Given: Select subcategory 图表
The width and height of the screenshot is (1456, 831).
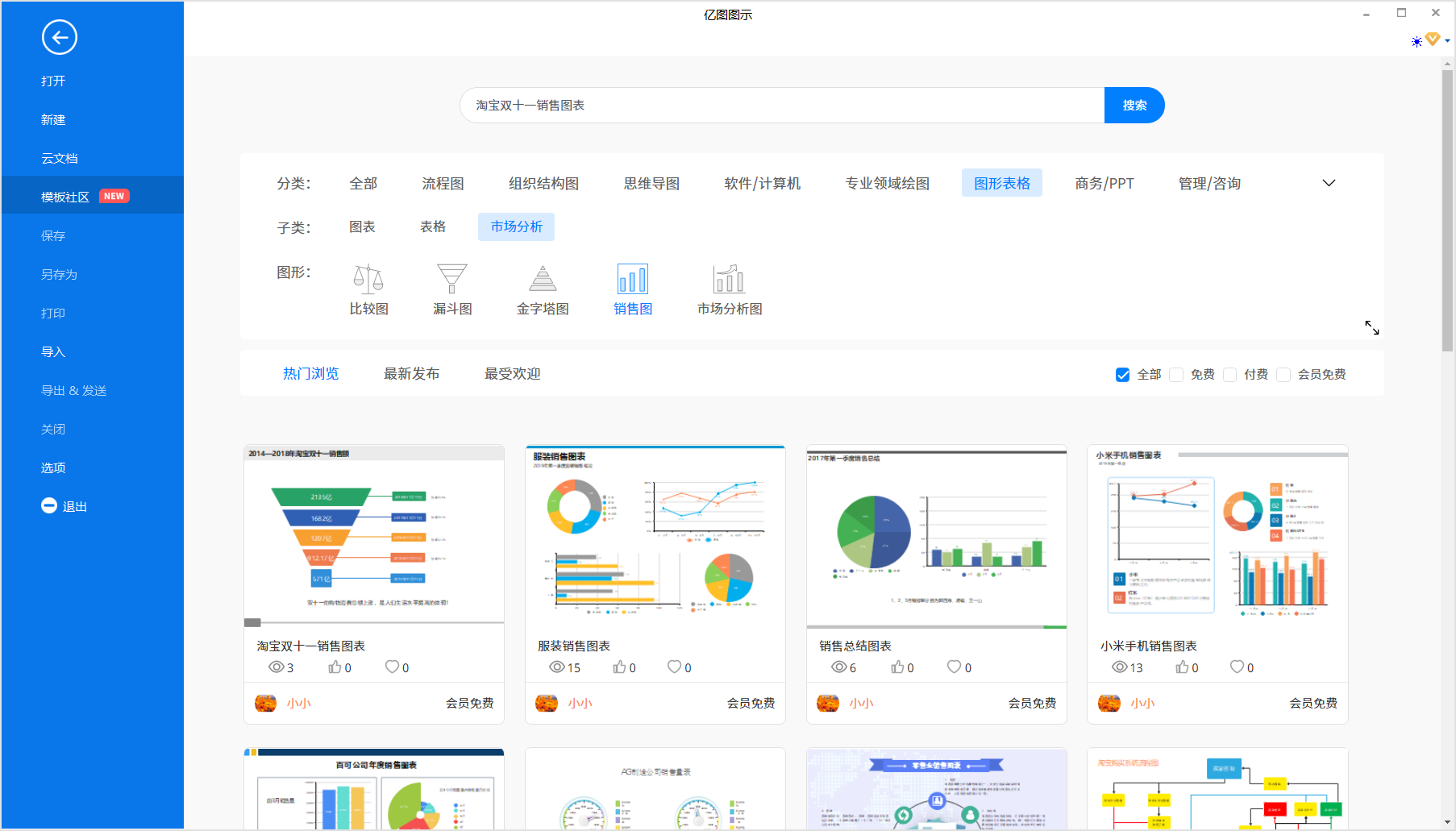Looking at the screenshot, I should coord(362,226).
